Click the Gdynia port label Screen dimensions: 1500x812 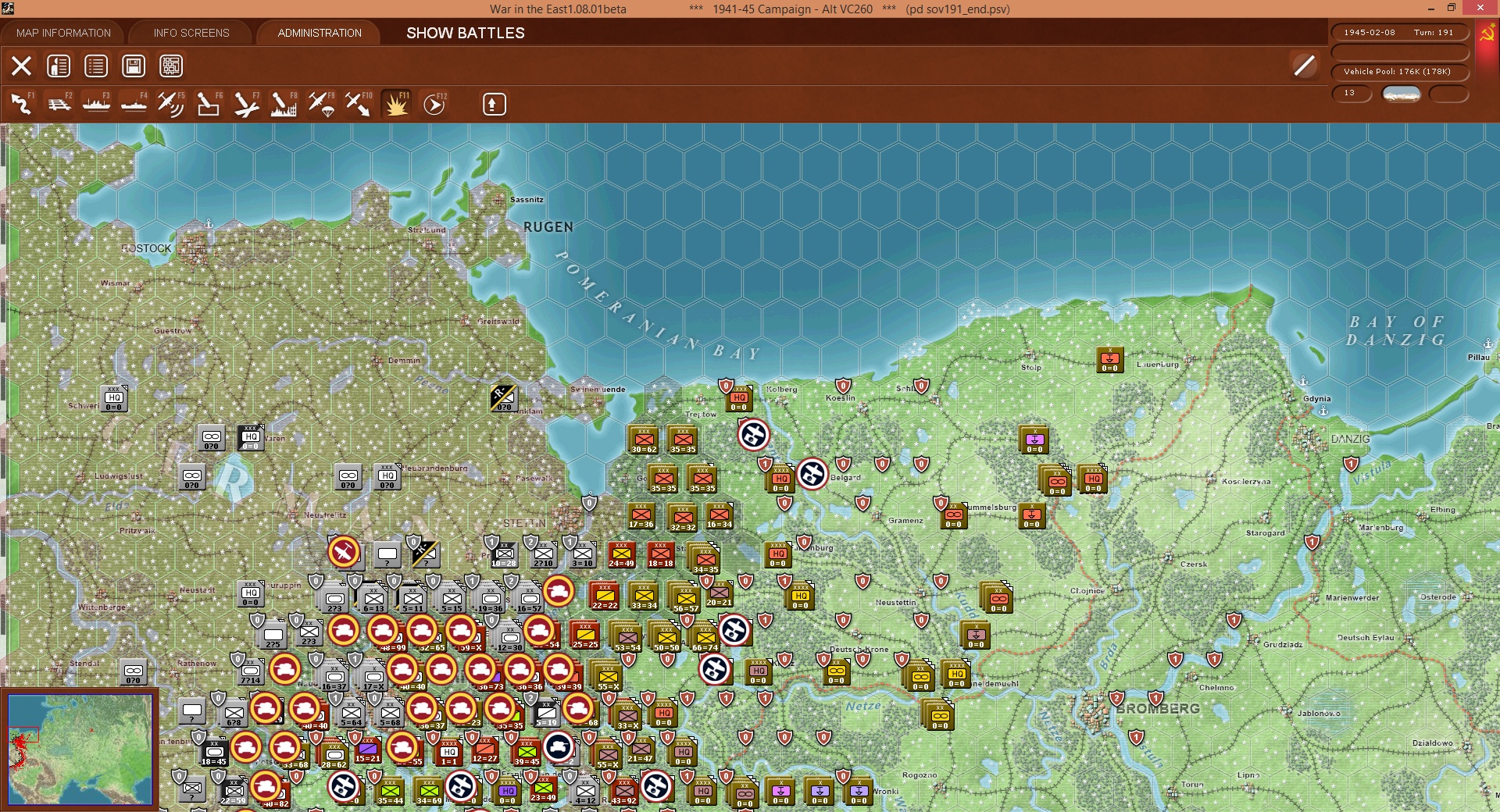coord(1317,399)
